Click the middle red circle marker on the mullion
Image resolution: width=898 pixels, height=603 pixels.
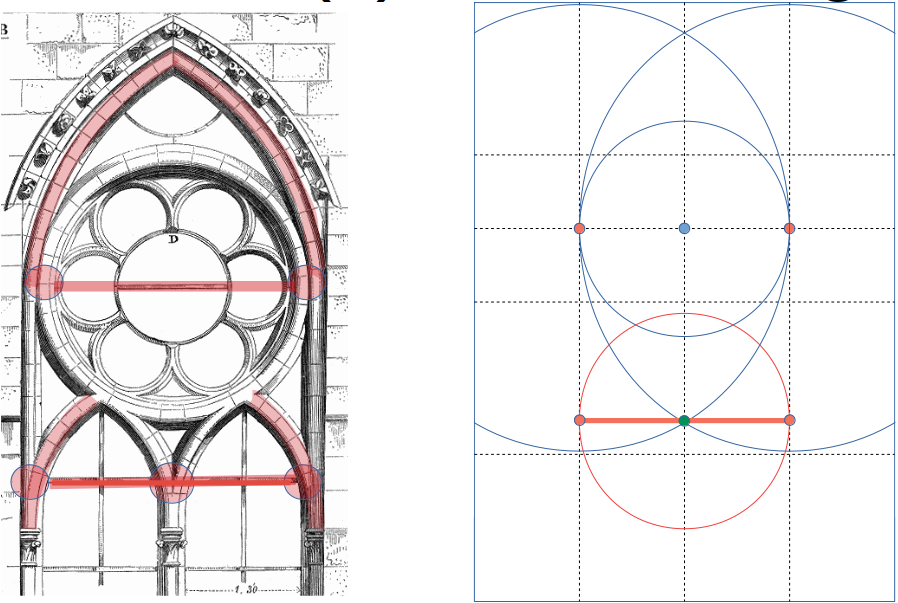171,482
